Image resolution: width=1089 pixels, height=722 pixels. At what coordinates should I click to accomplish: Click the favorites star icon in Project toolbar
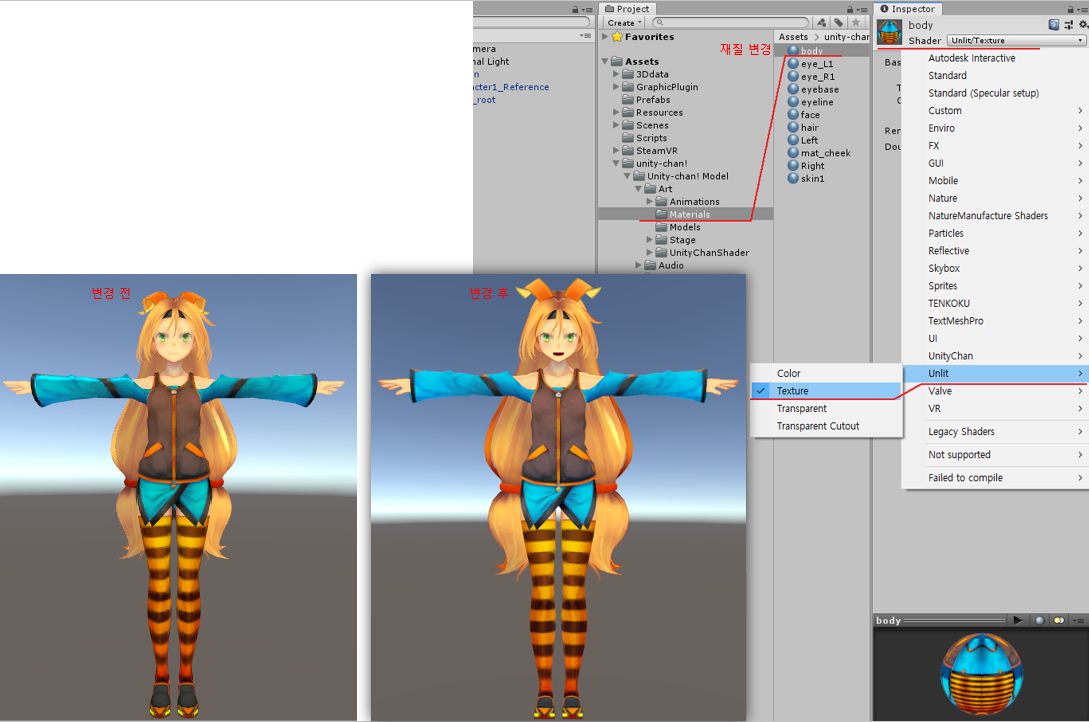tap(856, 23)
